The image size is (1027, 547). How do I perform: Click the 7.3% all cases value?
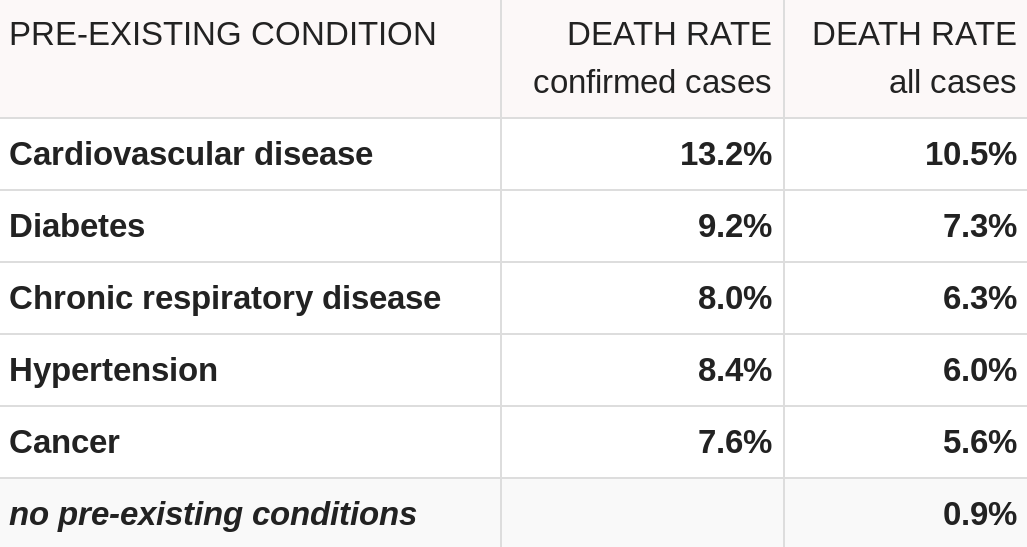(x=979, y=226)
